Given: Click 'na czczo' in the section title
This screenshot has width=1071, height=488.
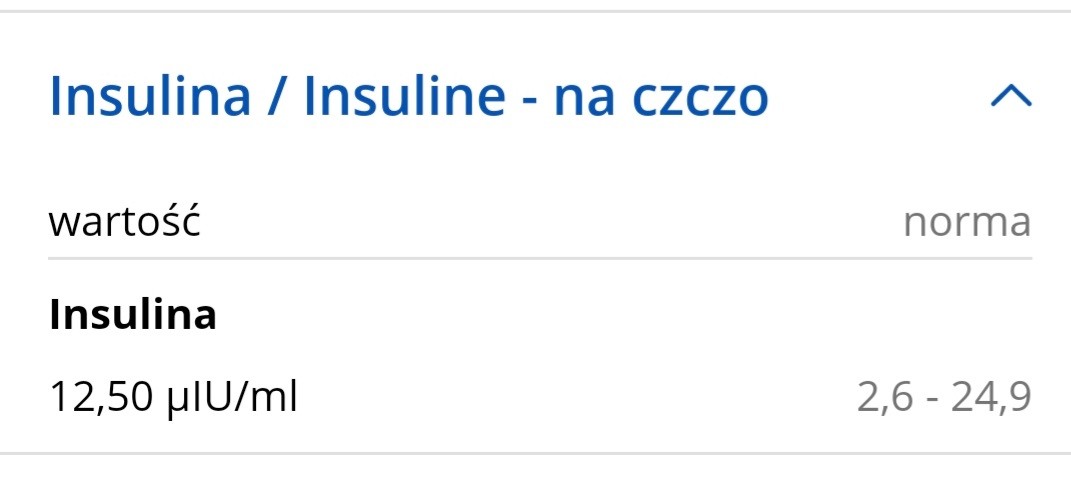Looking at the screenshot, I should [661, 97].
